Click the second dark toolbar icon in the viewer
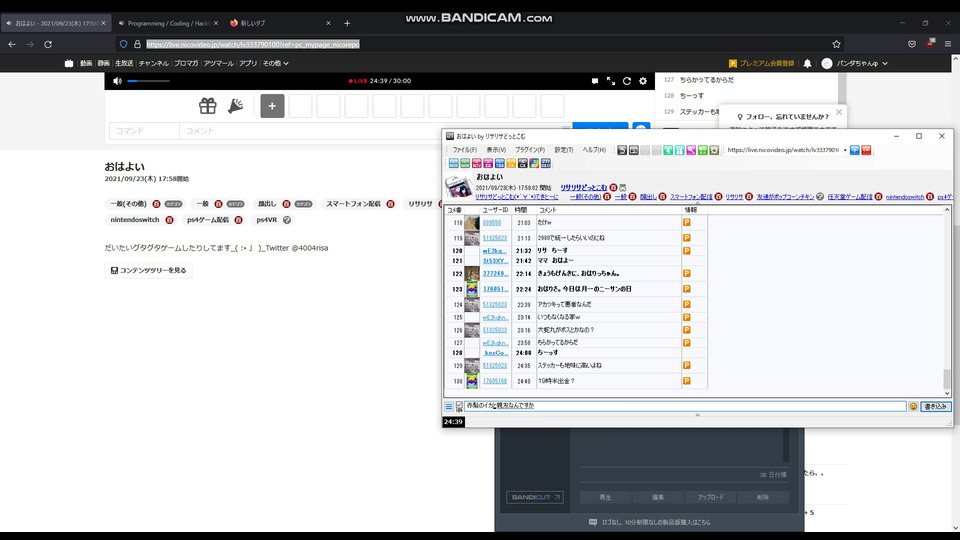Screen dimensions: 960x540 pos(634,150)
